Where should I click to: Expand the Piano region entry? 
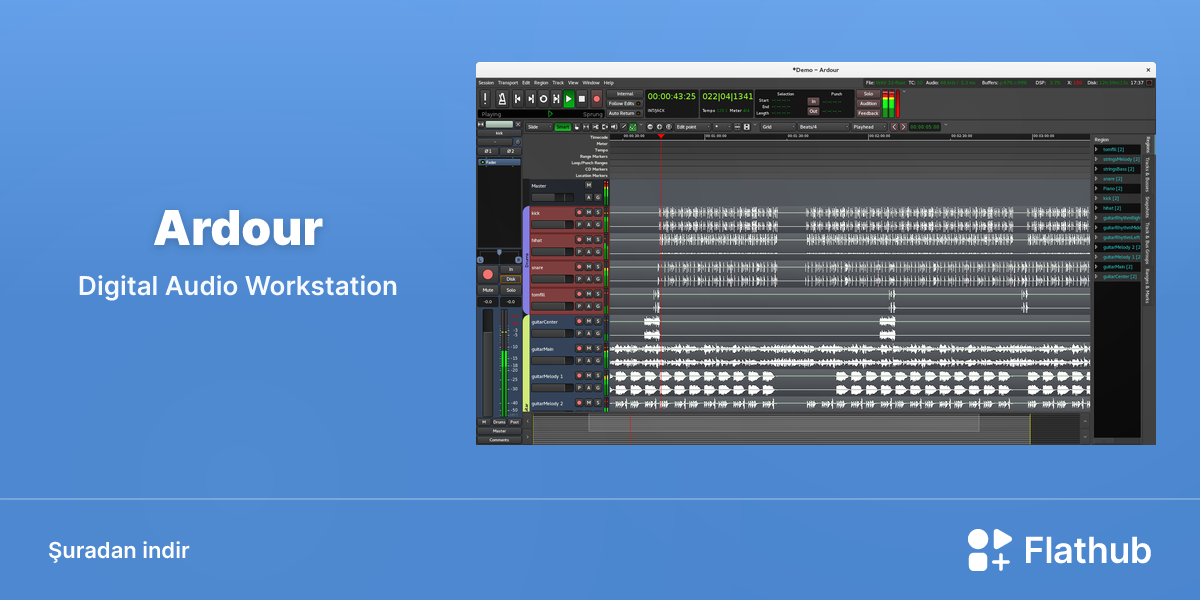(1097, 188)
